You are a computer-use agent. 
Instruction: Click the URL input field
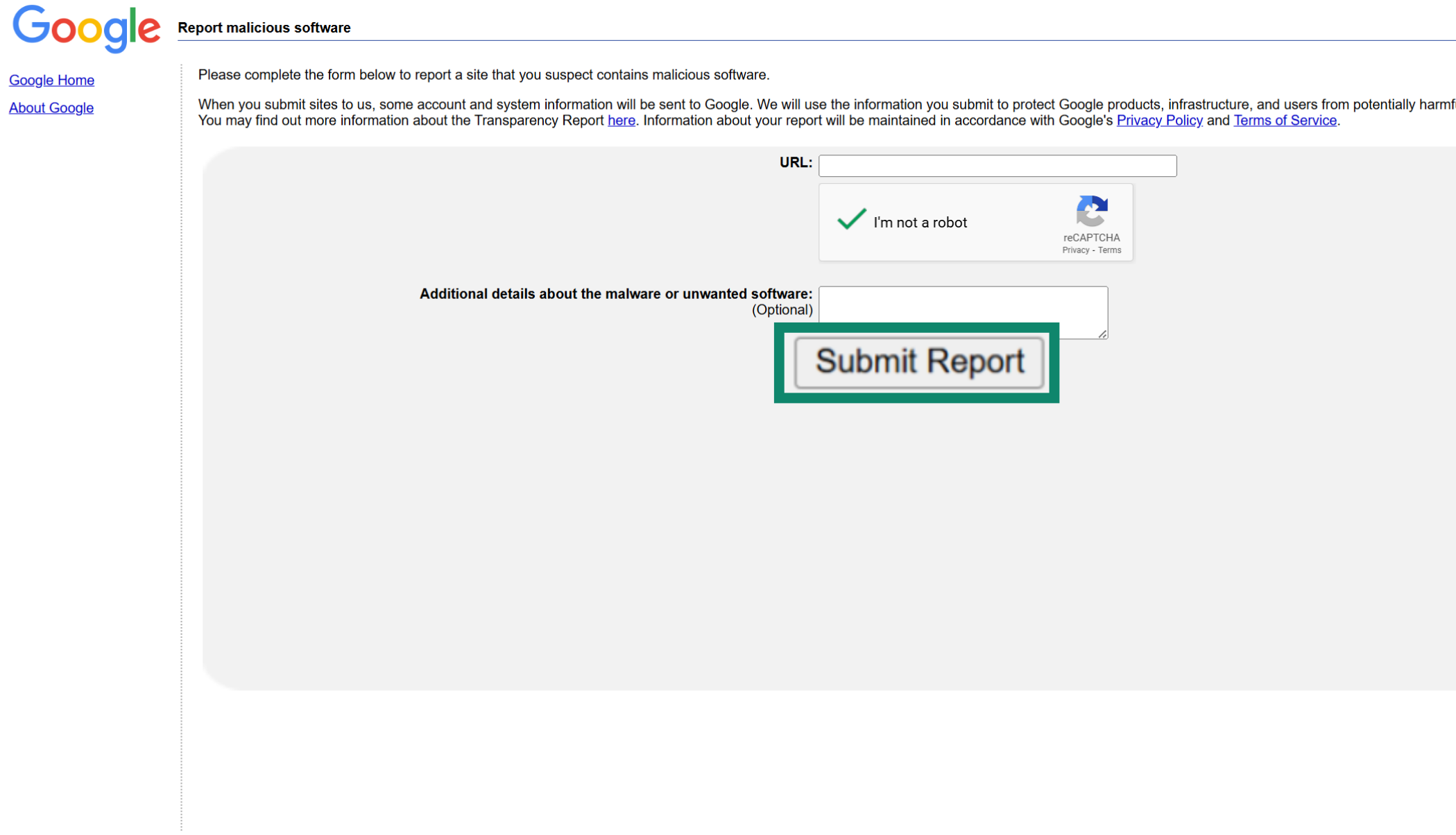[x=997, y=165]
